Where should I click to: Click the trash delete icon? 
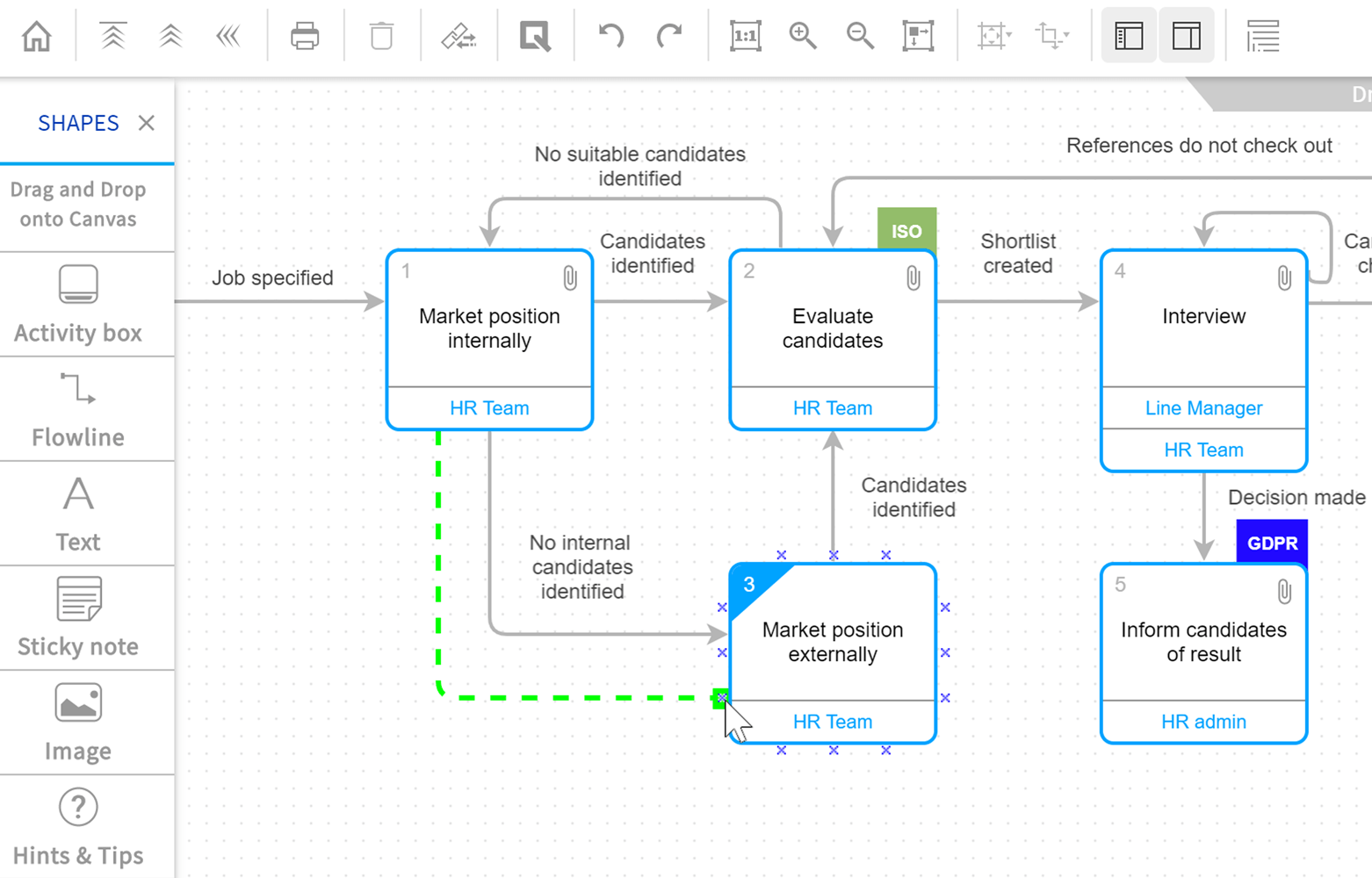(x=381, y=37)
